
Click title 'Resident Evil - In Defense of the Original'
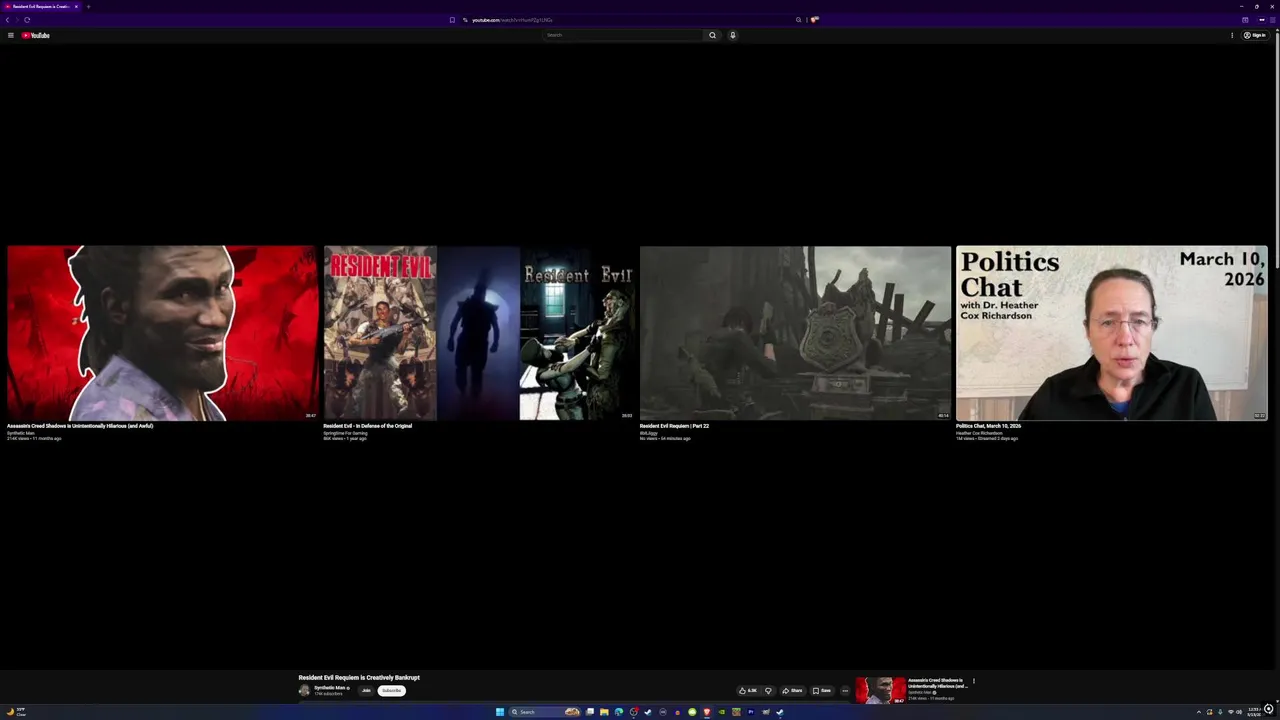367,426
